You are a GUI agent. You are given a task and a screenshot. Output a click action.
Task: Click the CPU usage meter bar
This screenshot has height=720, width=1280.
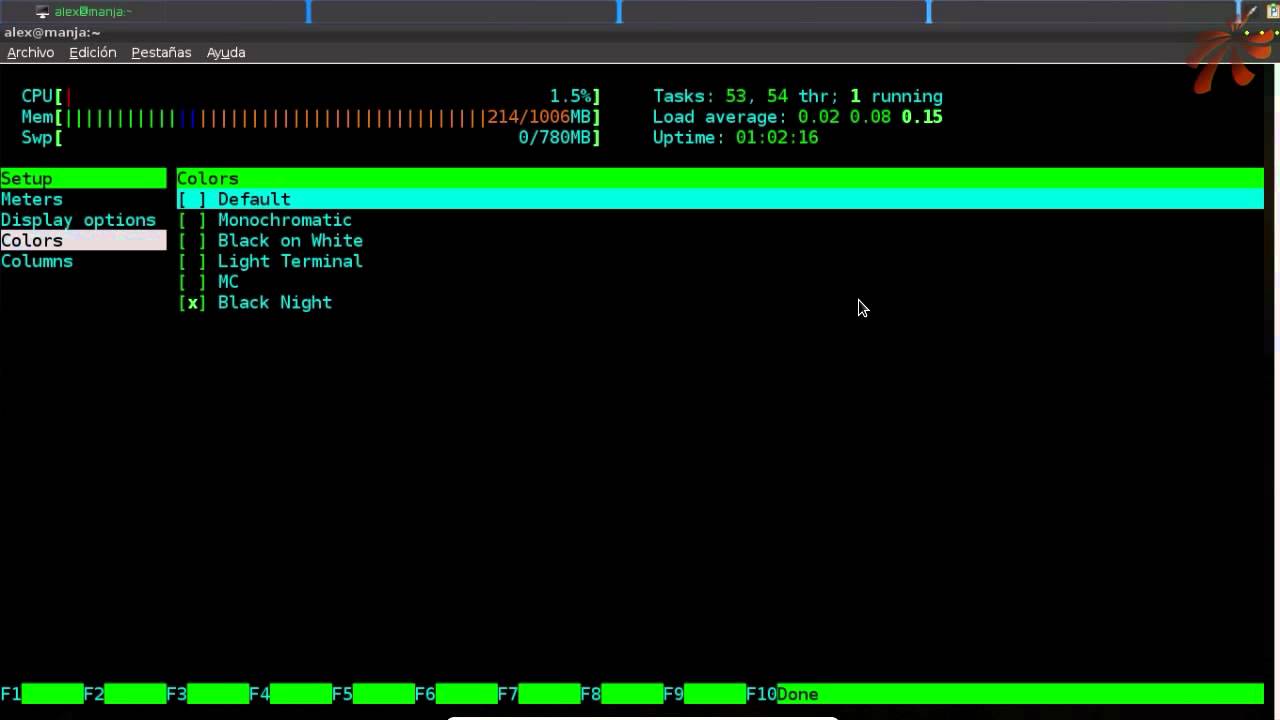pyautogui.click(x=311, y=96)
